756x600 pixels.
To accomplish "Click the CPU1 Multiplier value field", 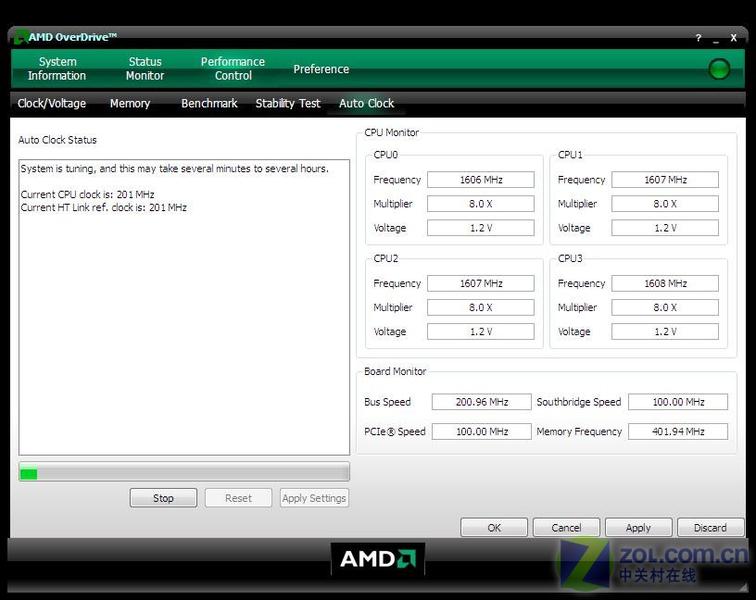I will tap(665, 204).
